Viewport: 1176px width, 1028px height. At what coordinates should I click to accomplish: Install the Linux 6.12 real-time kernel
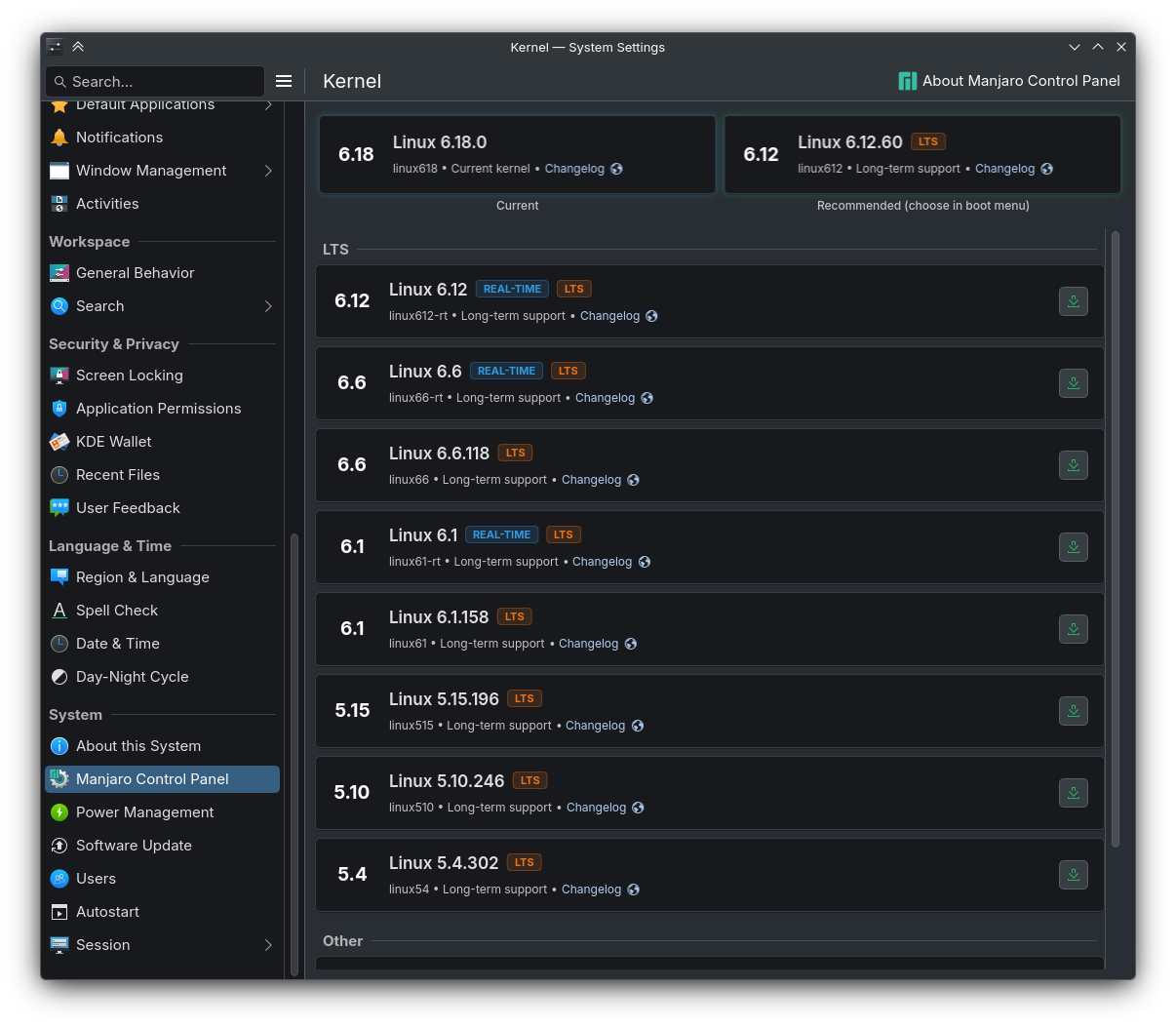tap(1073, 301)
